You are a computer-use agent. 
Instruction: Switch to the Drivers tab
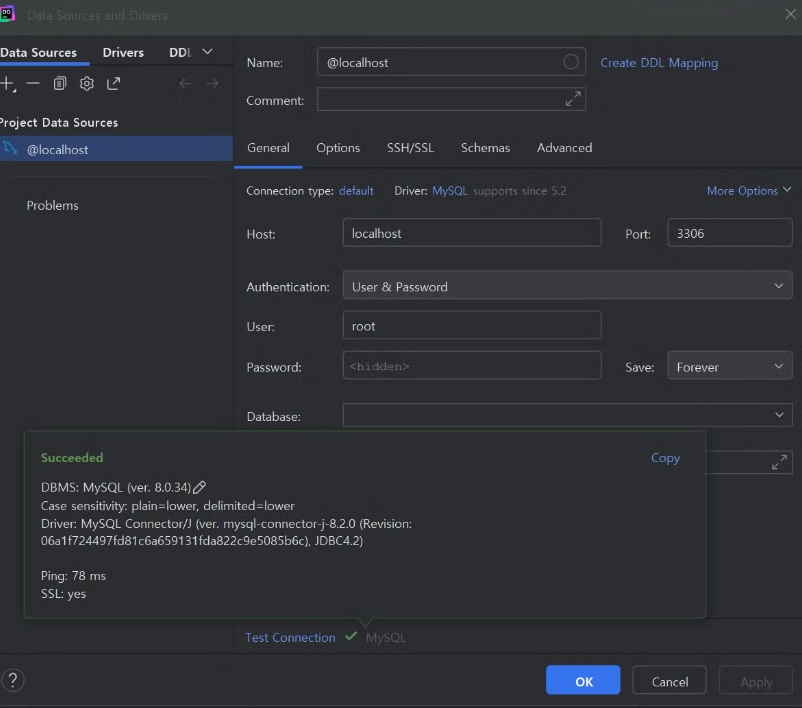pyautogui.click(x=123, y=53)
